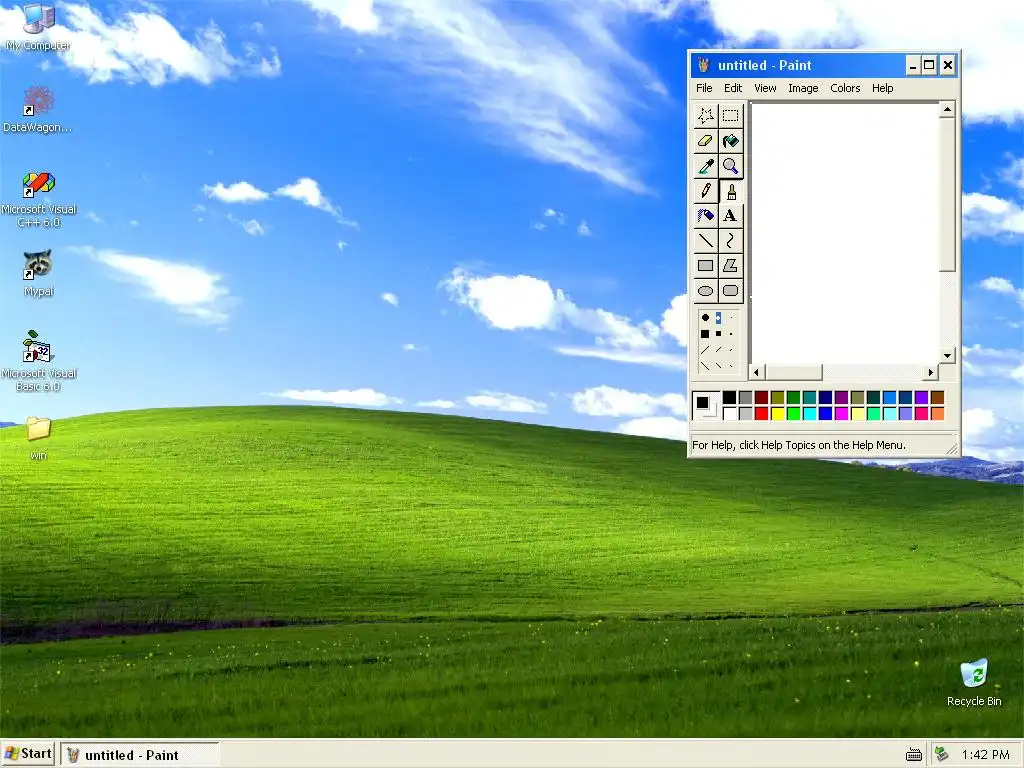The image size is (1024, 768).
Task: Click the tray icon left of the clock
Action: [942, 754]
